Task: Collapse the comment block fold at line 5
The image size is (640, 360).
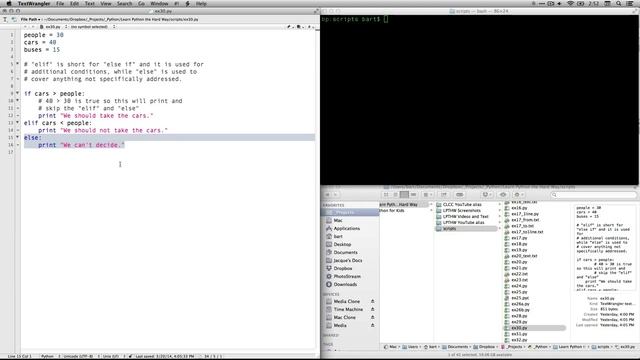Action: pos(17,64)
